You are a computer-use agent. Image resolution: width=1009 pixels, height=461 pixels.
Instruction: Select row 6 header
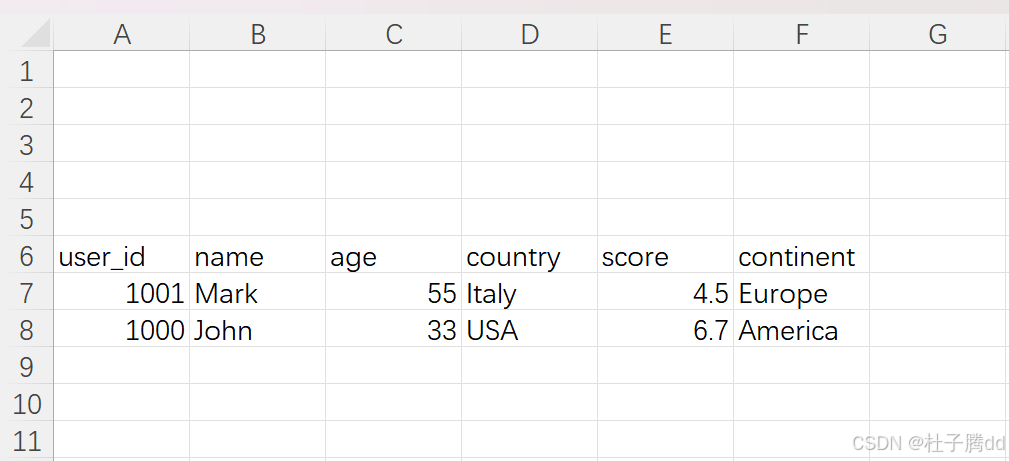26,256
